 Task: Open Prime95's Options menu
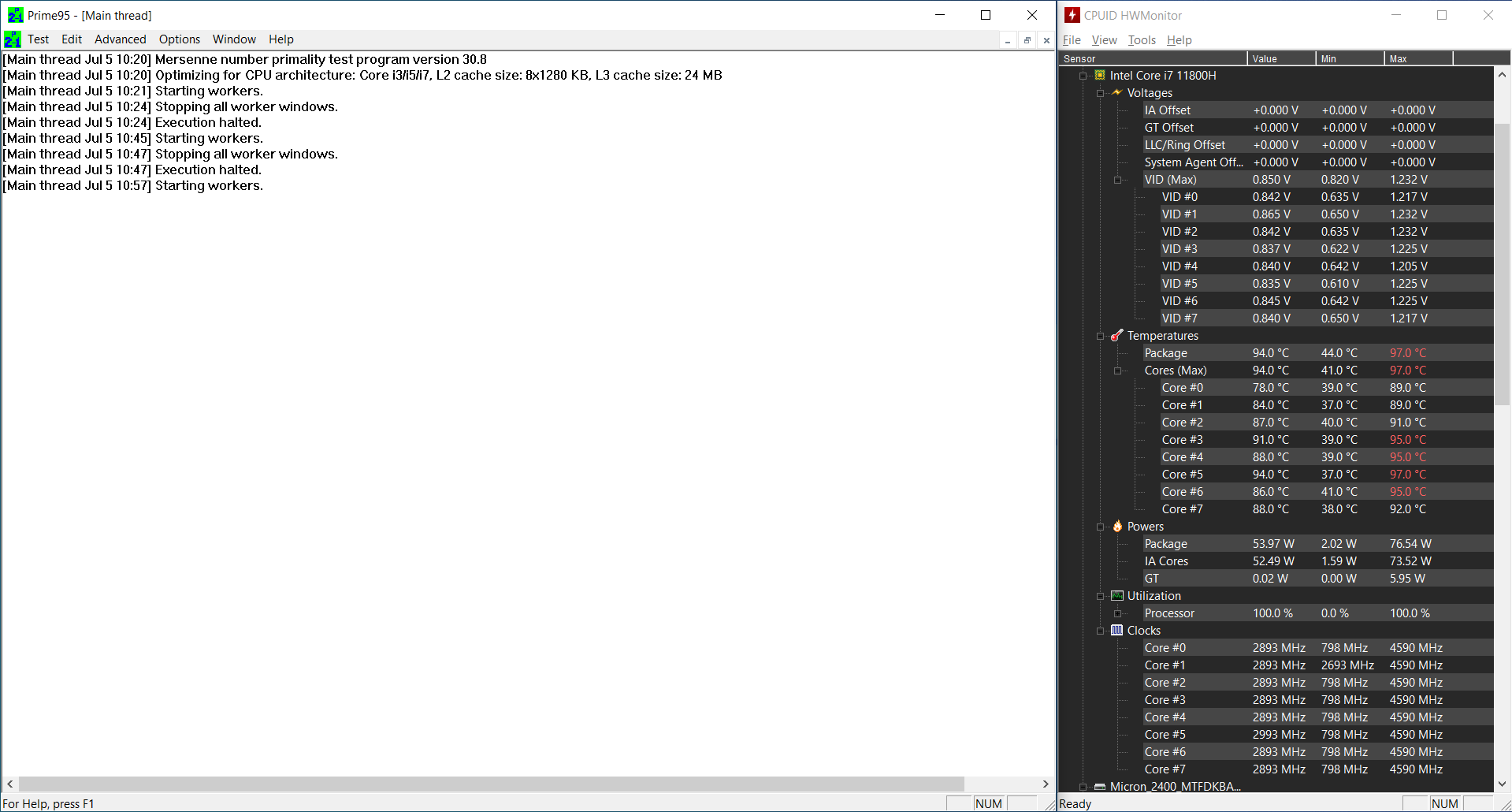(179, 39)
